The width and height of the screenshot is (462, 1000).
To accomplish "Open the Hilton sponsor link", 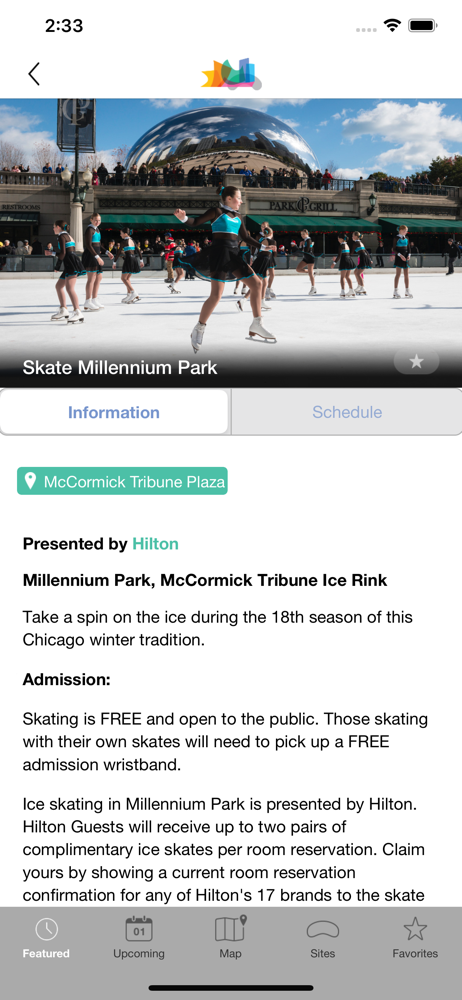I will 155,544.
